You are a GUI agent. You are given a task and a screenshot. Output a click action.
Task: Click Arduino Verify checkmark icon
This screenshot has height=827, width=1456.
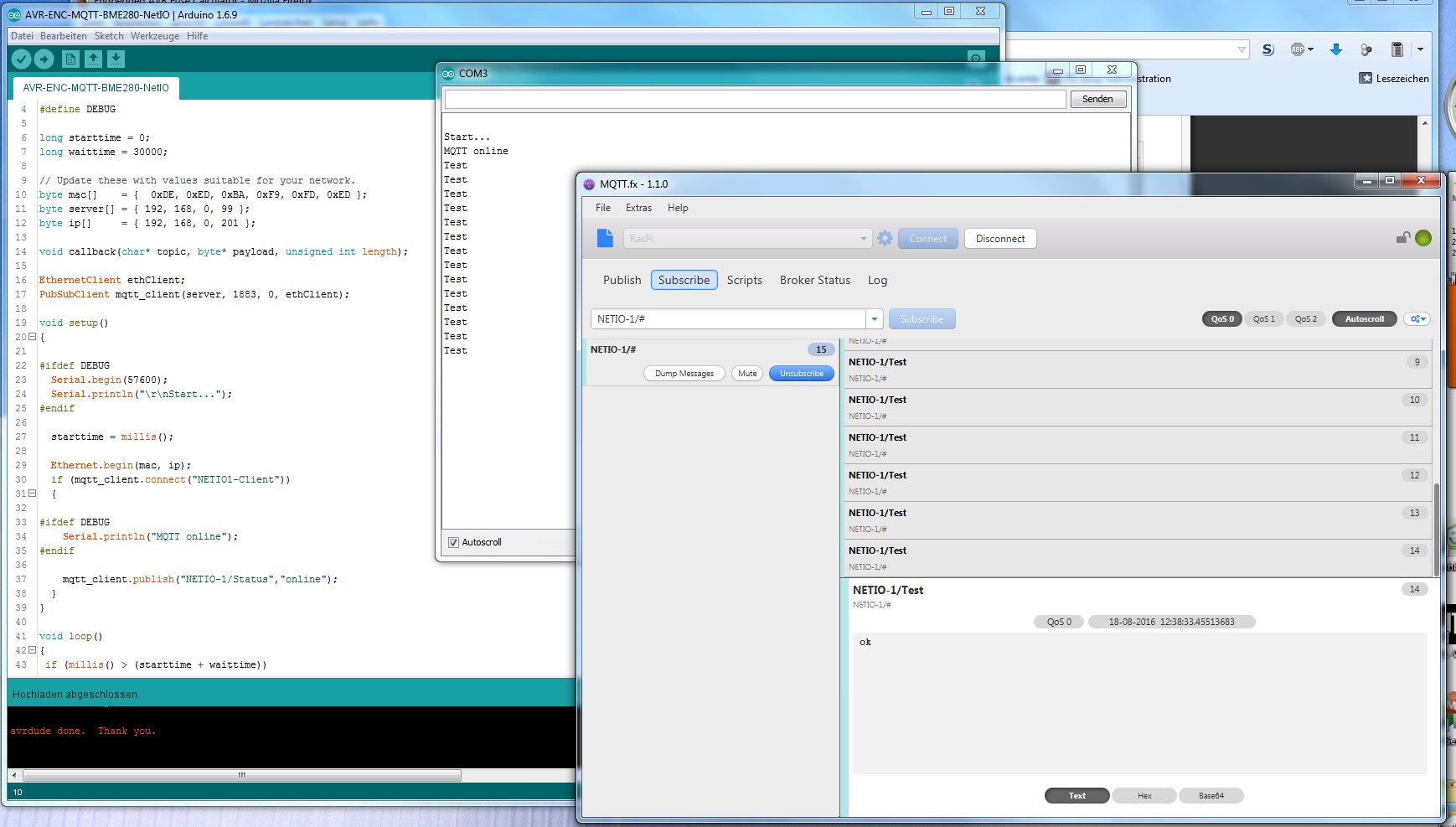pyautogui.click(x=21, y=59)
